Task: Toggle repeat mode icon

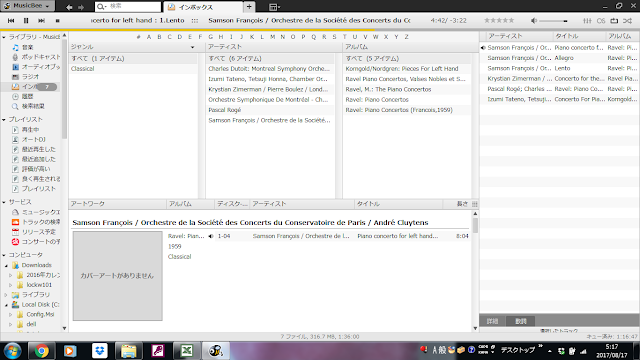Action: pyautogui.click(x=614, y=20)
